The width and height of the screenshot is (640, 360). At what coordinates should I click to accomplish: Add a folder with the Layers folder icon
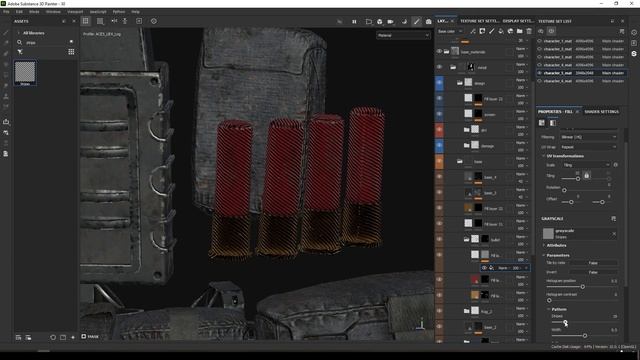pyautogui.click(x=519, y=31)
